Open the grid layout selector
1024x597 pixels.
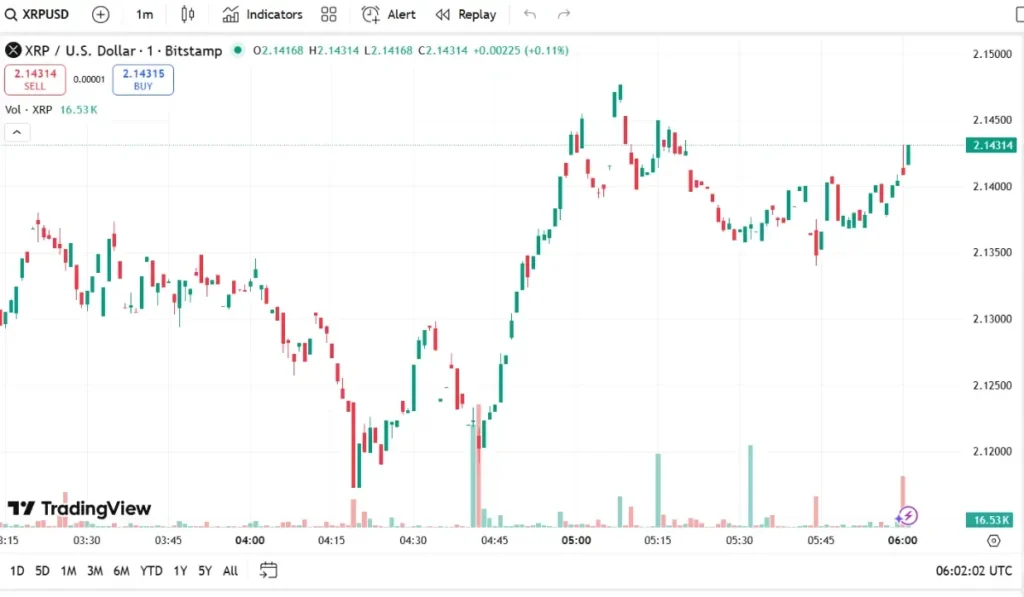[328, 14]
